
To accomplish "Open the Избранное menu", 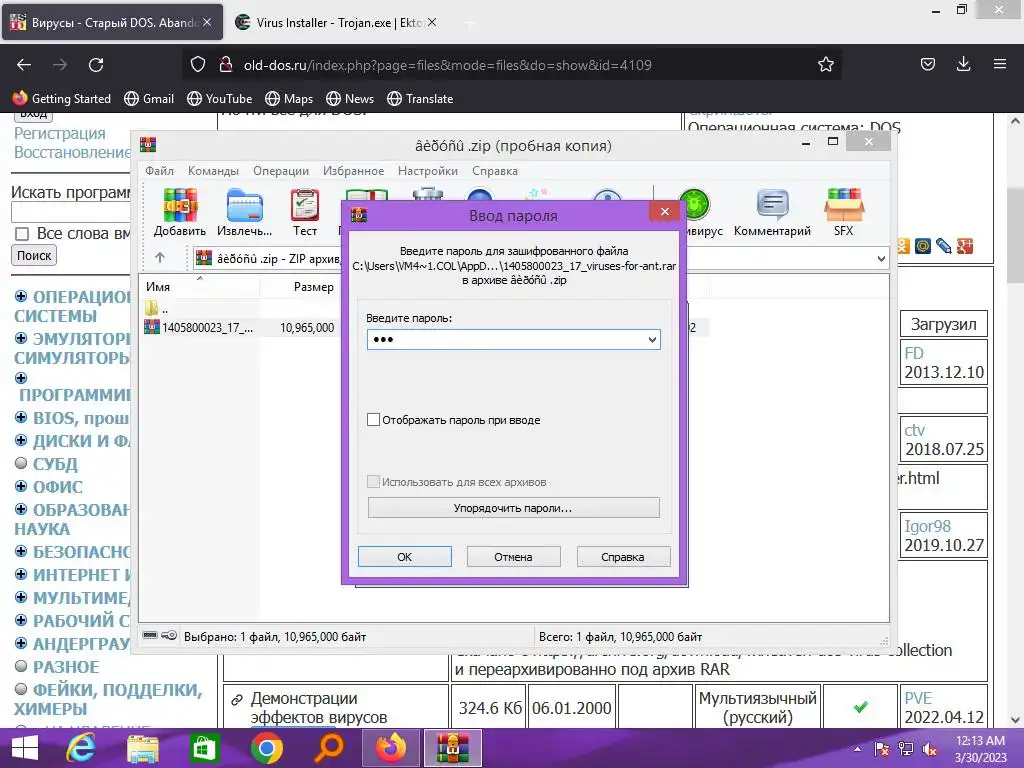I will pos(353,170).
